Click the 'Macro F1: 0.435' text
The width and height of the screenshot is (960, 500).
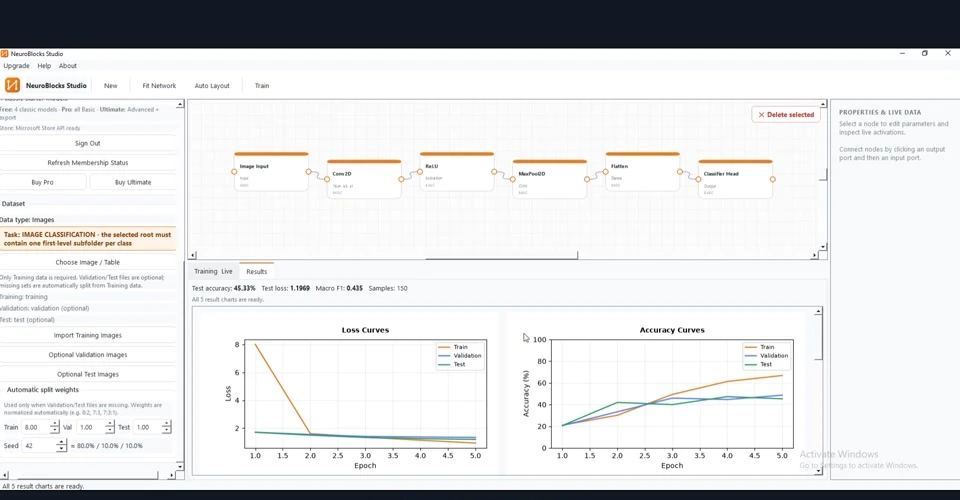(x=339, y=288)
